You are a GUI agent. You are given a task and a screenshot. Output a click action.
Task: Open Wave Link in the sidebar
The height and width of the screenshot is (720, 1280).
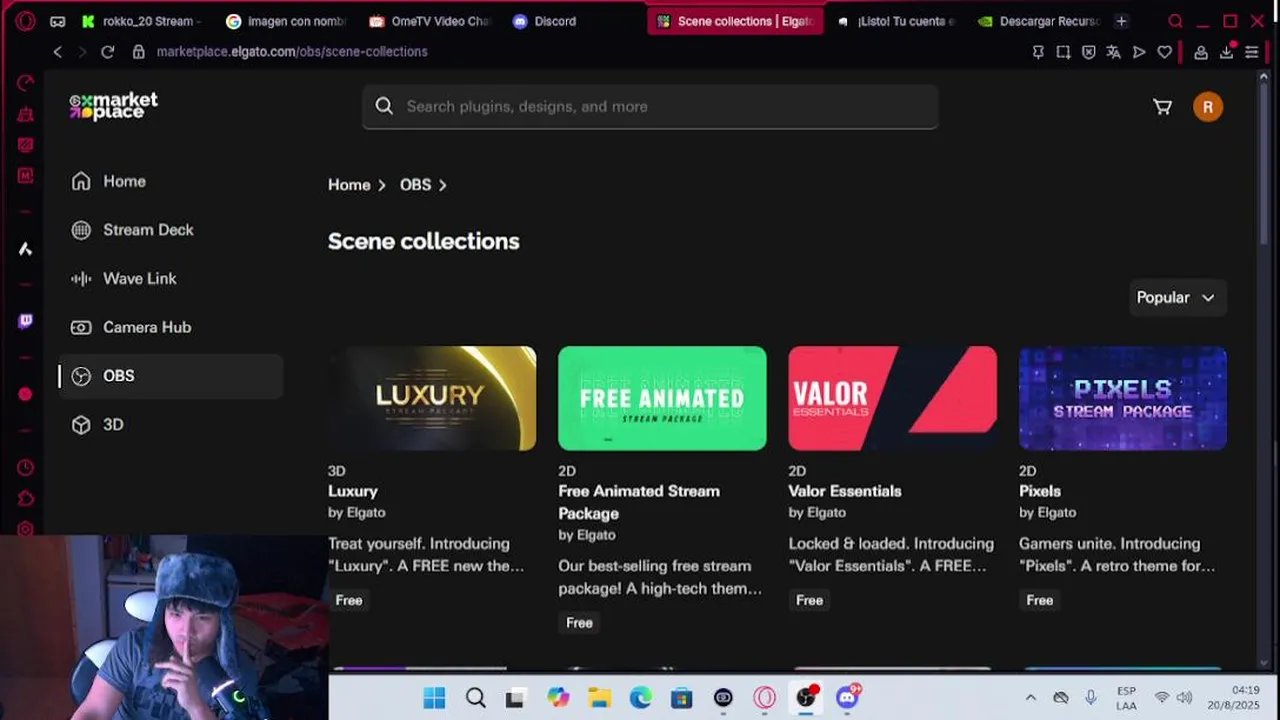click(171, 278)
